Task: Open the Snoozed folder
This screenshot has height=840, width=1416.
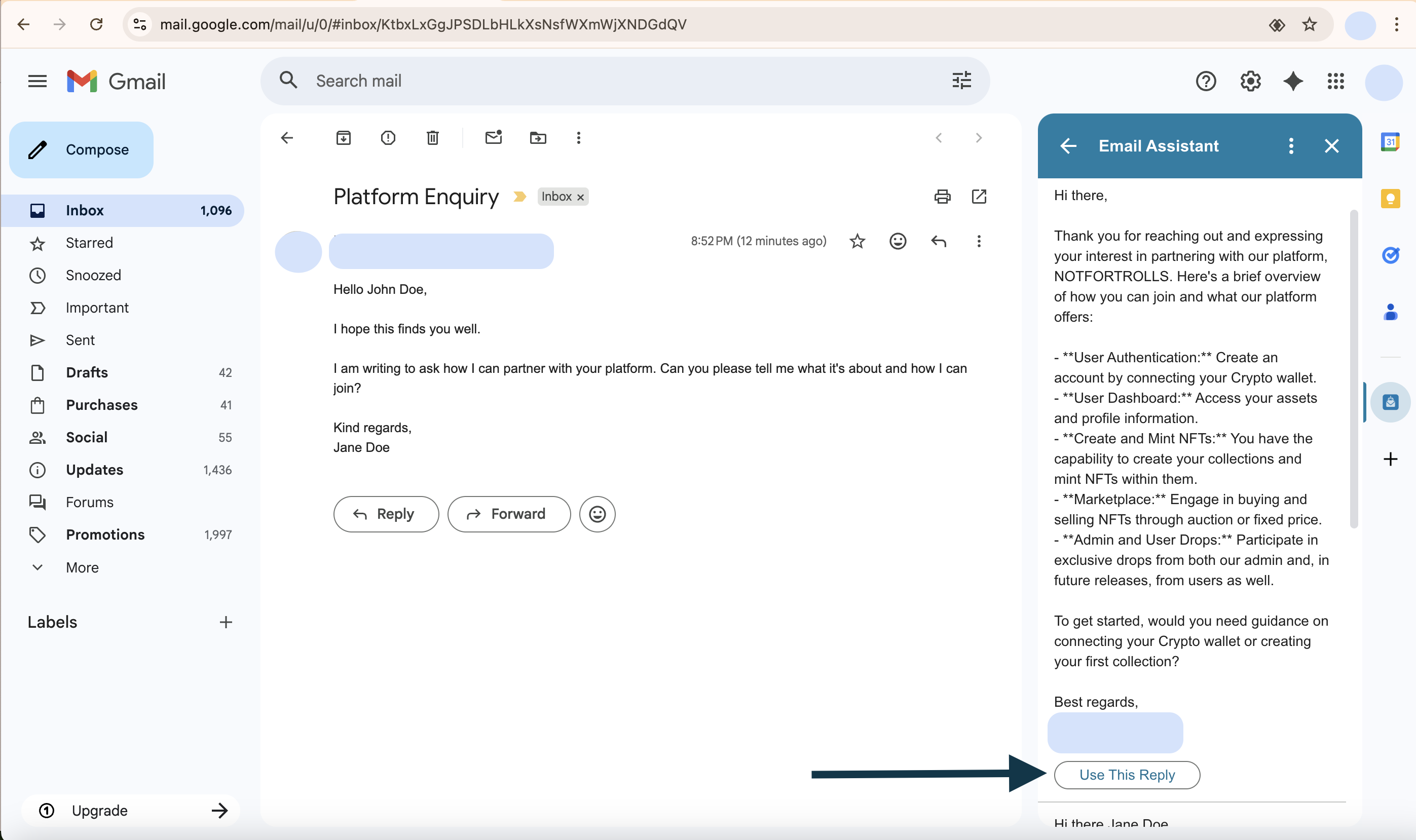Action: click(x=122, y=275)
